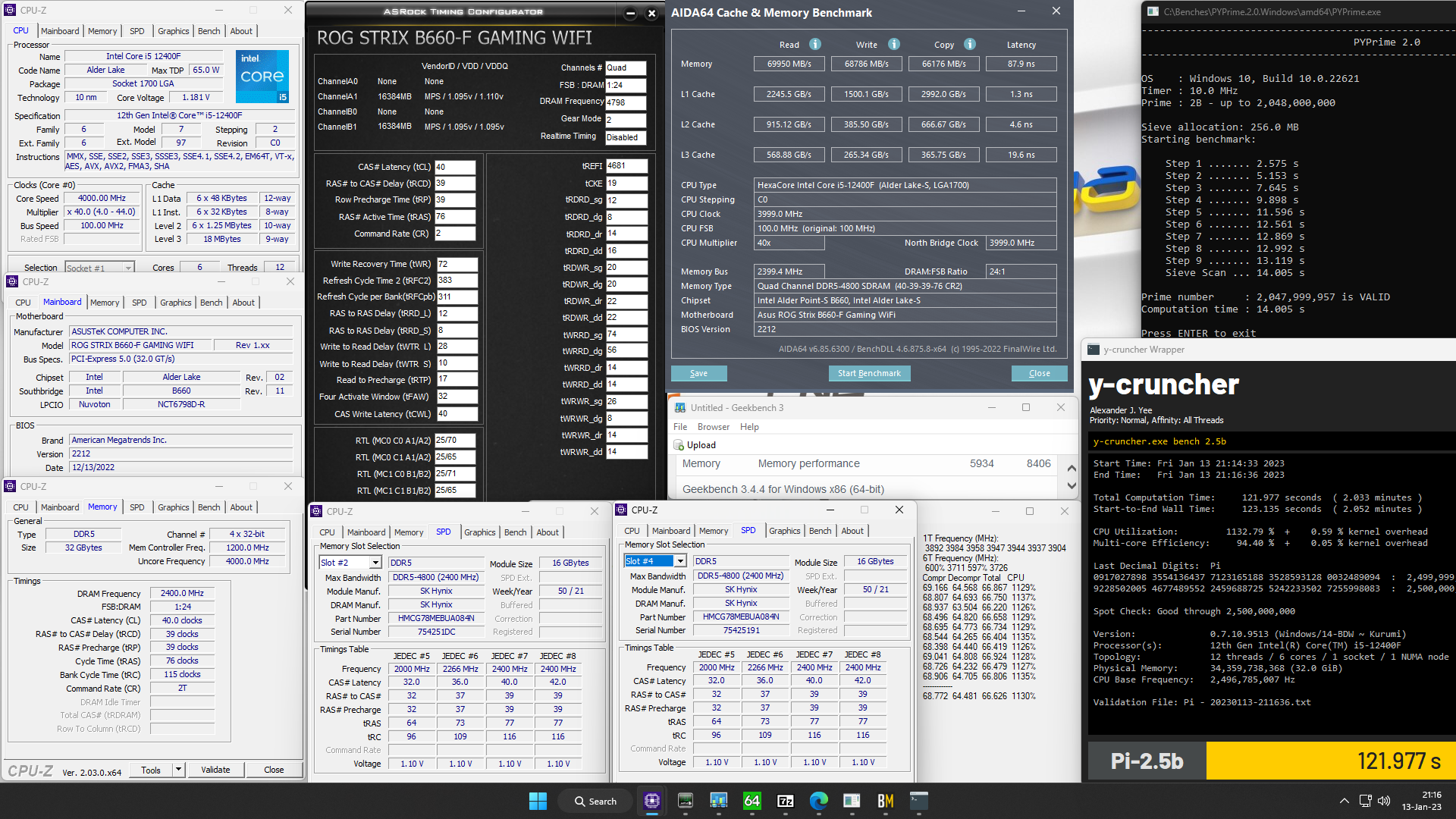1456x819 pixels.
Task: Click the Copy info icon in AIDA64
Action: [970, 44]
